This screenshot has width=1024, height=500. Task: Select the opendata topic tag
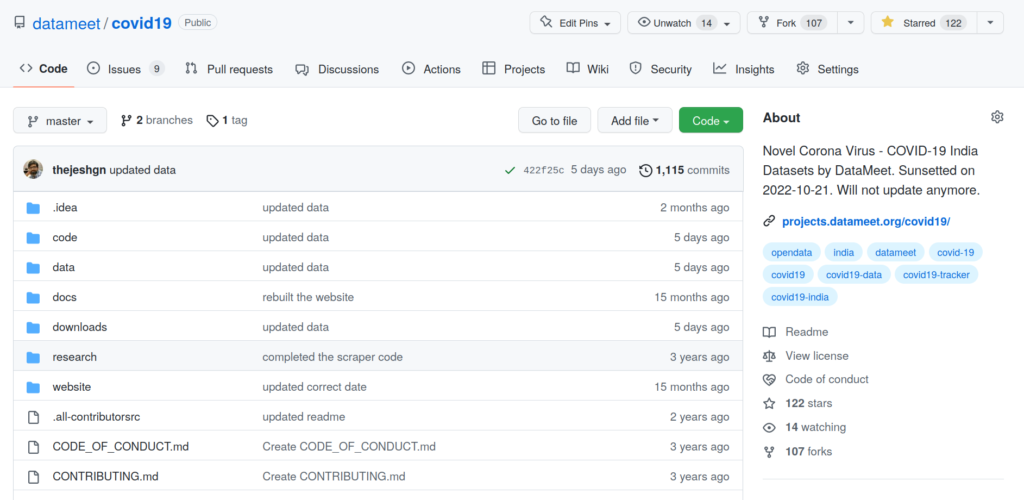(x=791, y=253)
